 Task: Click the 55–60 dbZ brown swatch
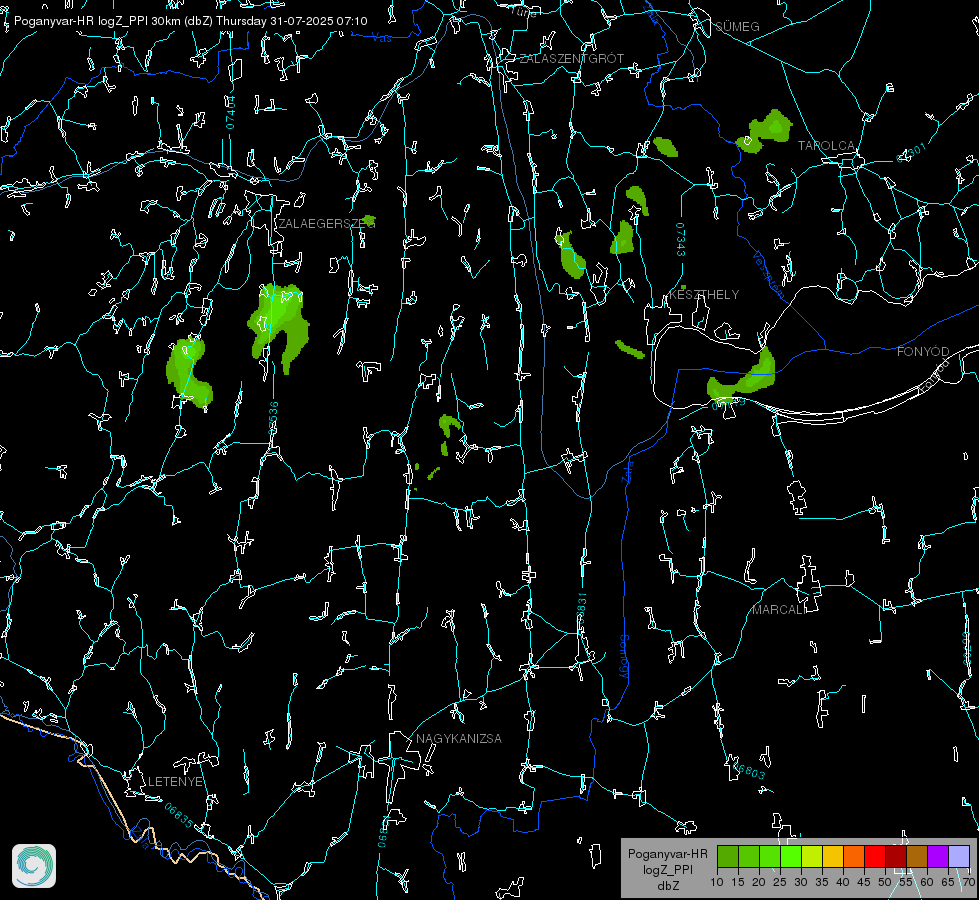917,857
